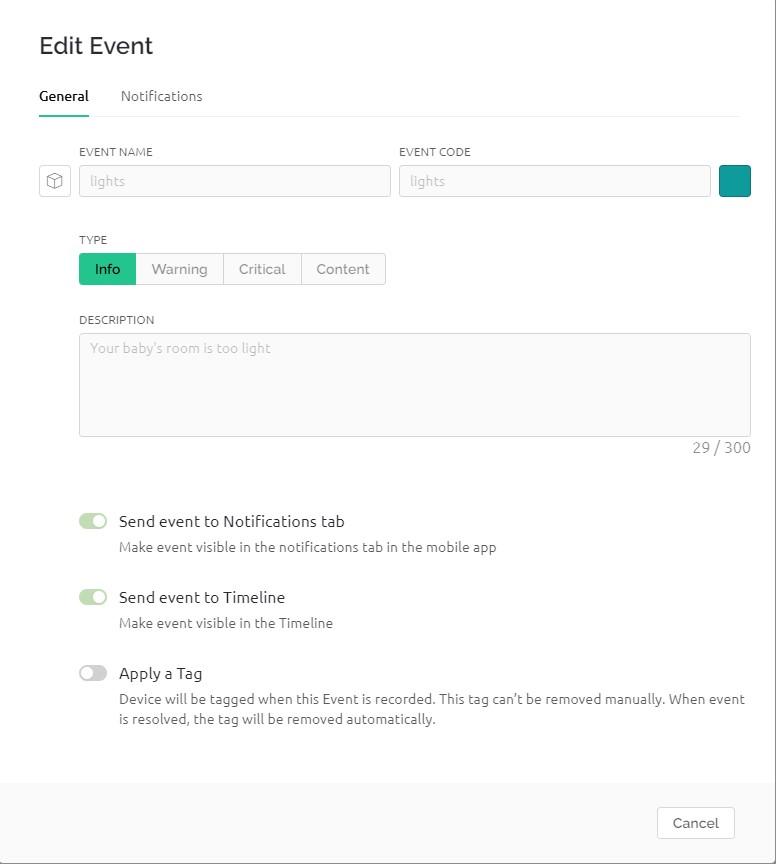776x864 pixels.
Task: Click the 29 / 300 character counter
Action: (720, 448)
